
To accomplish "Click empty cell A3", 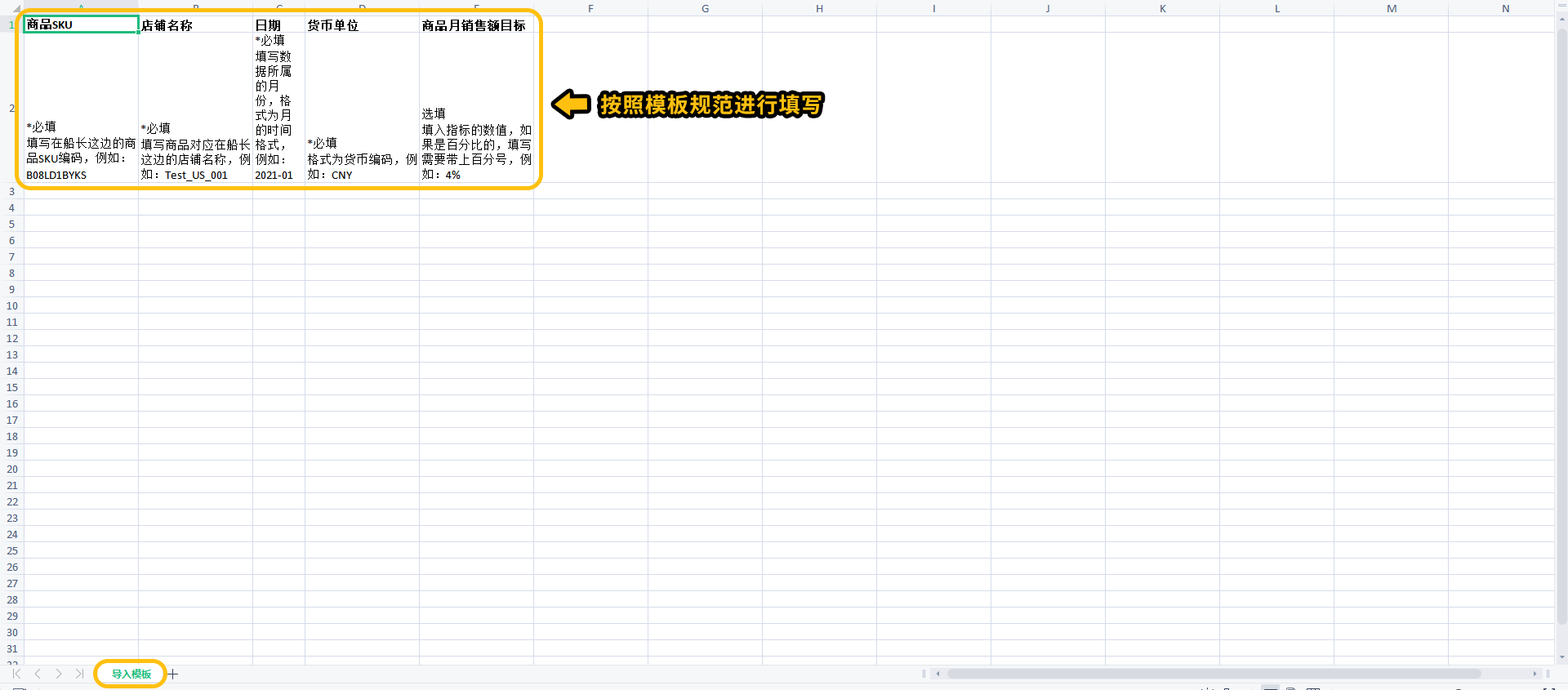I will (81, 191).
